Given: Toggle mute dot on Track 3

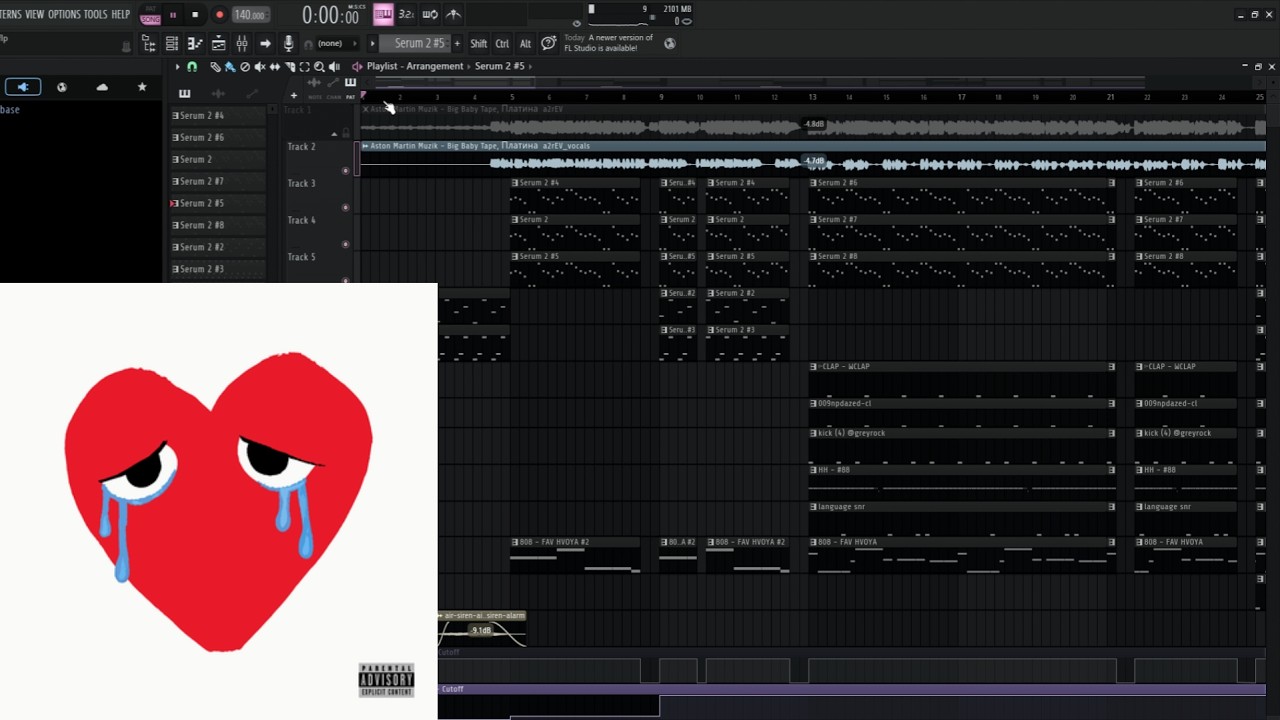Looking at the screenshot, I should [346, 207].
